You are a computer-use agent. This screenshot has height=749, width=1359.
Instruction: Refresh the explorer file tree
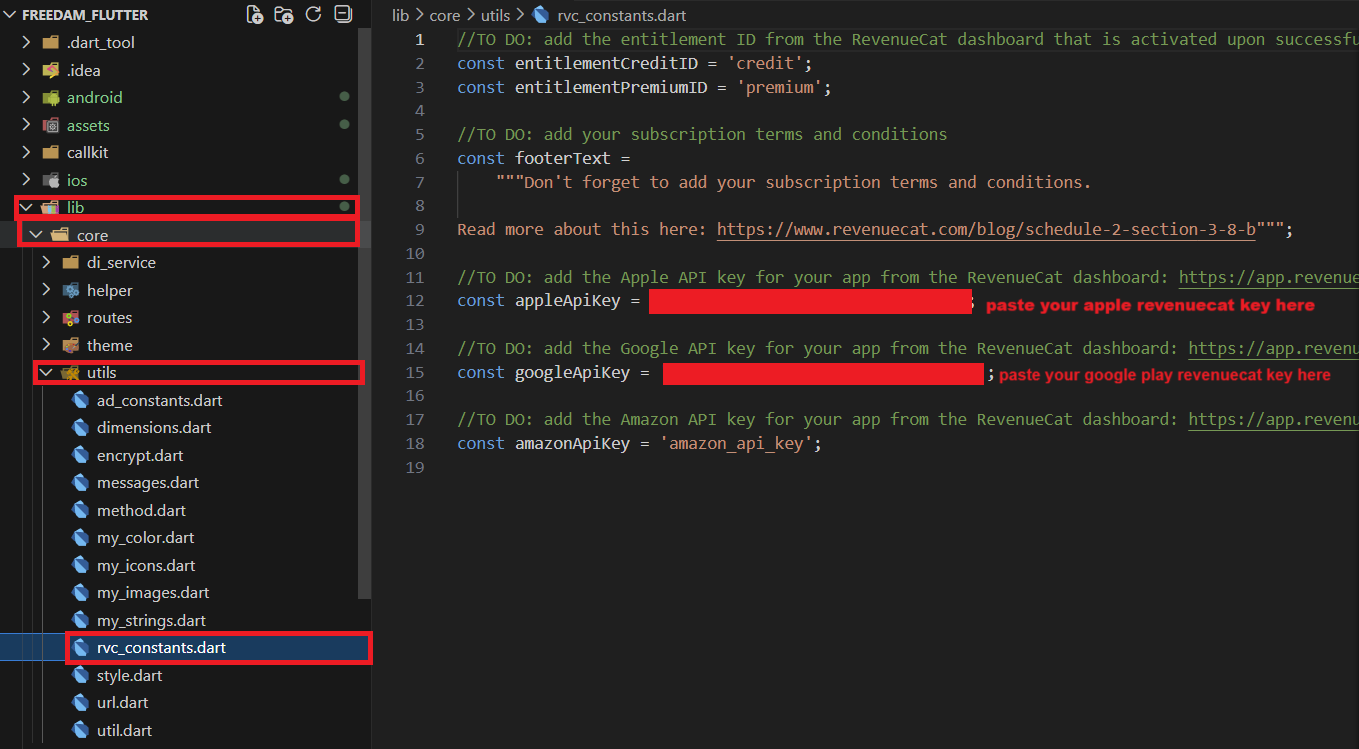pos(313,15)
